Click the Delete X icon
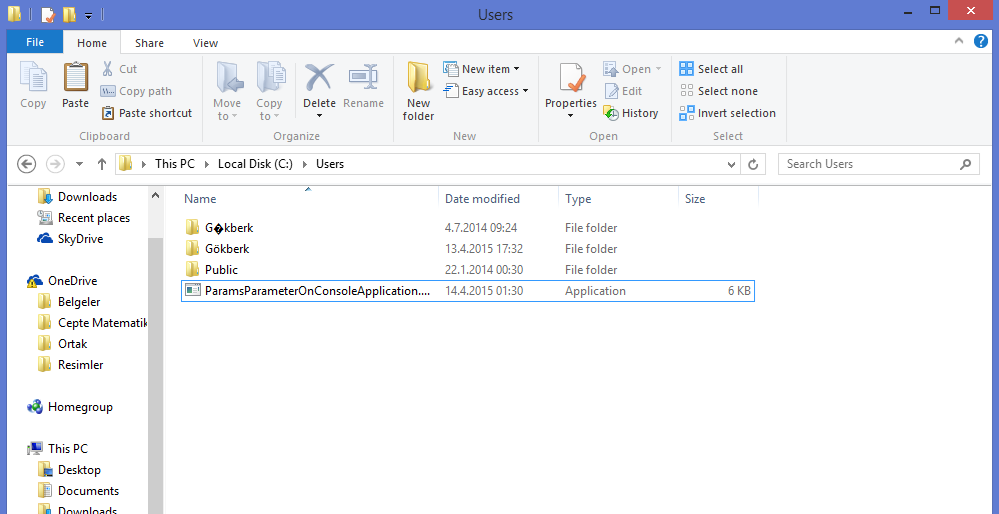The width and height of the screenshot is (999, 514). pos(319,76)
